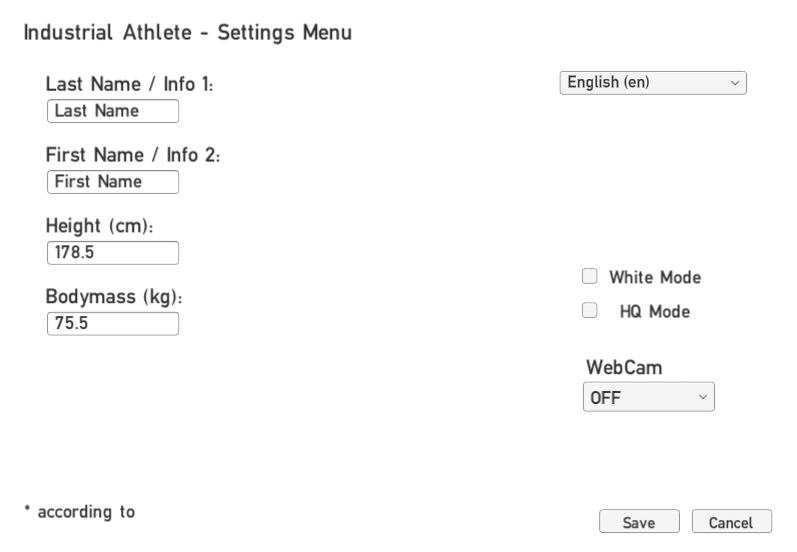Click the Last Name input field
Screen dimensions: 797x552
[x=112, y=111]
